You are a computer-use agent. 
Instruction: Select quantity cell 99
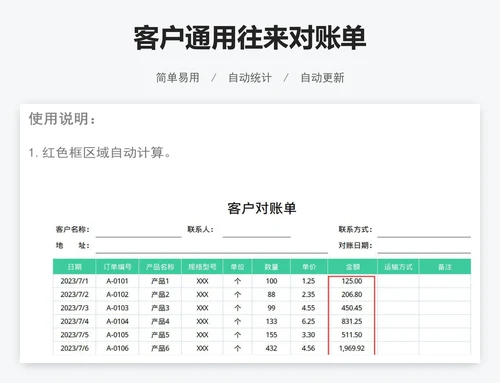pos(271,308)
